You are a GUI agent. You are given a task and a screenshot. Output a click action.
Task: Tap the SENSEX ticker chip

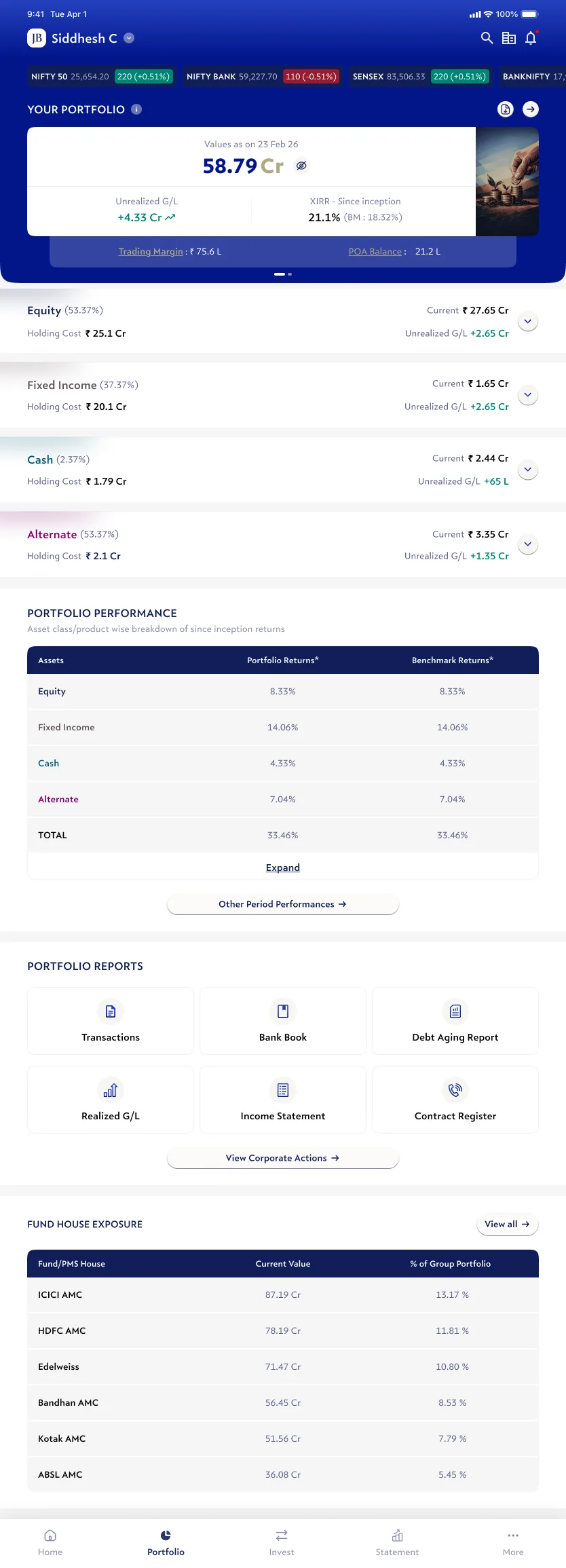click(x=420, y=77)
